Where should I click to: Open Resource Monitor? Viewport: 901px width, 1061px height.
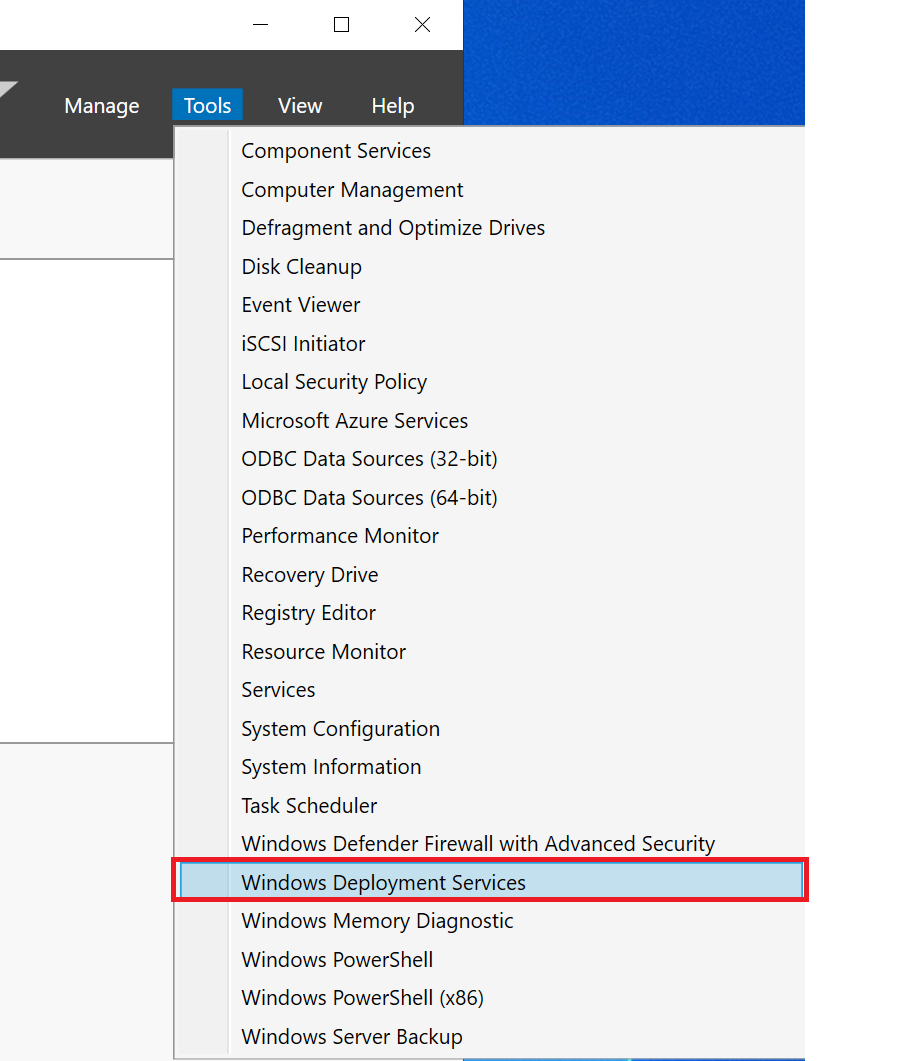(x=323, y=651)
